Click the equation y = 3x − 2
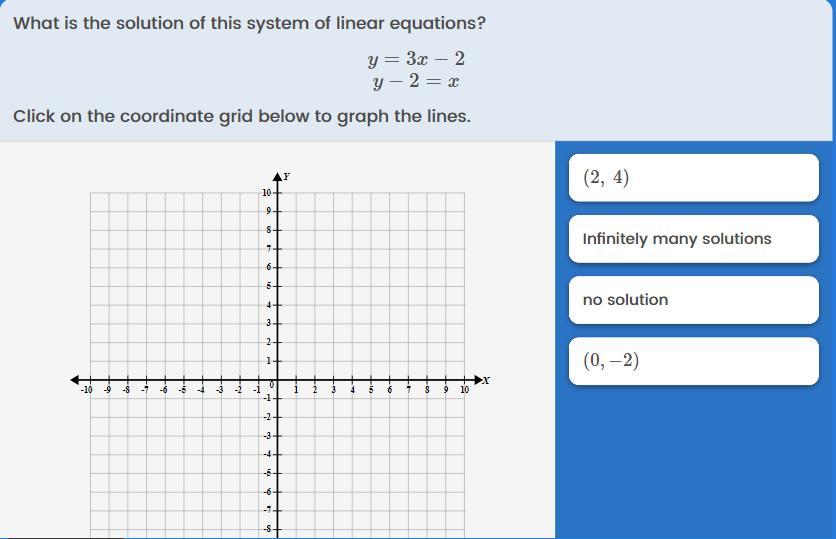Viewport: 836px width, 539px height. [x=416, y=59]
